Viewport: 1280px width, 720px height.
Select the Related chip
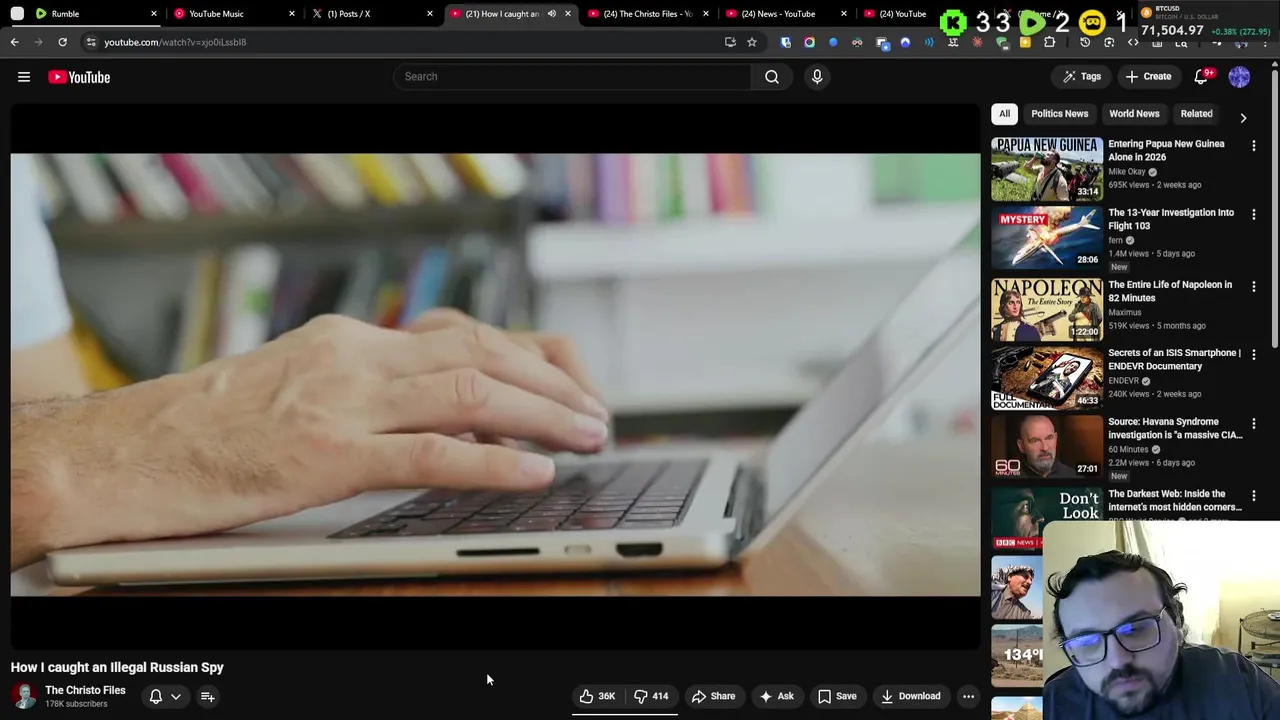(x=1196, y=114)
